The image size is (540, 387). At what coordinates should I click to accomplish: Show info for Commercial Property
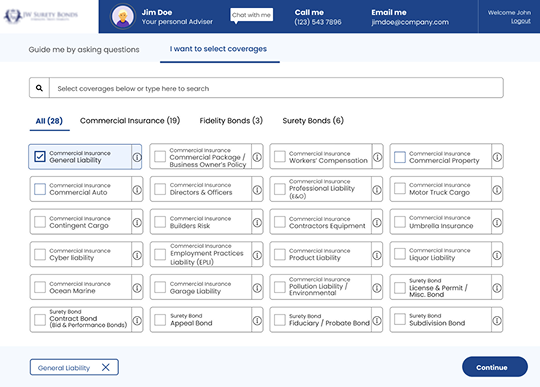click(x=497, y=157)
